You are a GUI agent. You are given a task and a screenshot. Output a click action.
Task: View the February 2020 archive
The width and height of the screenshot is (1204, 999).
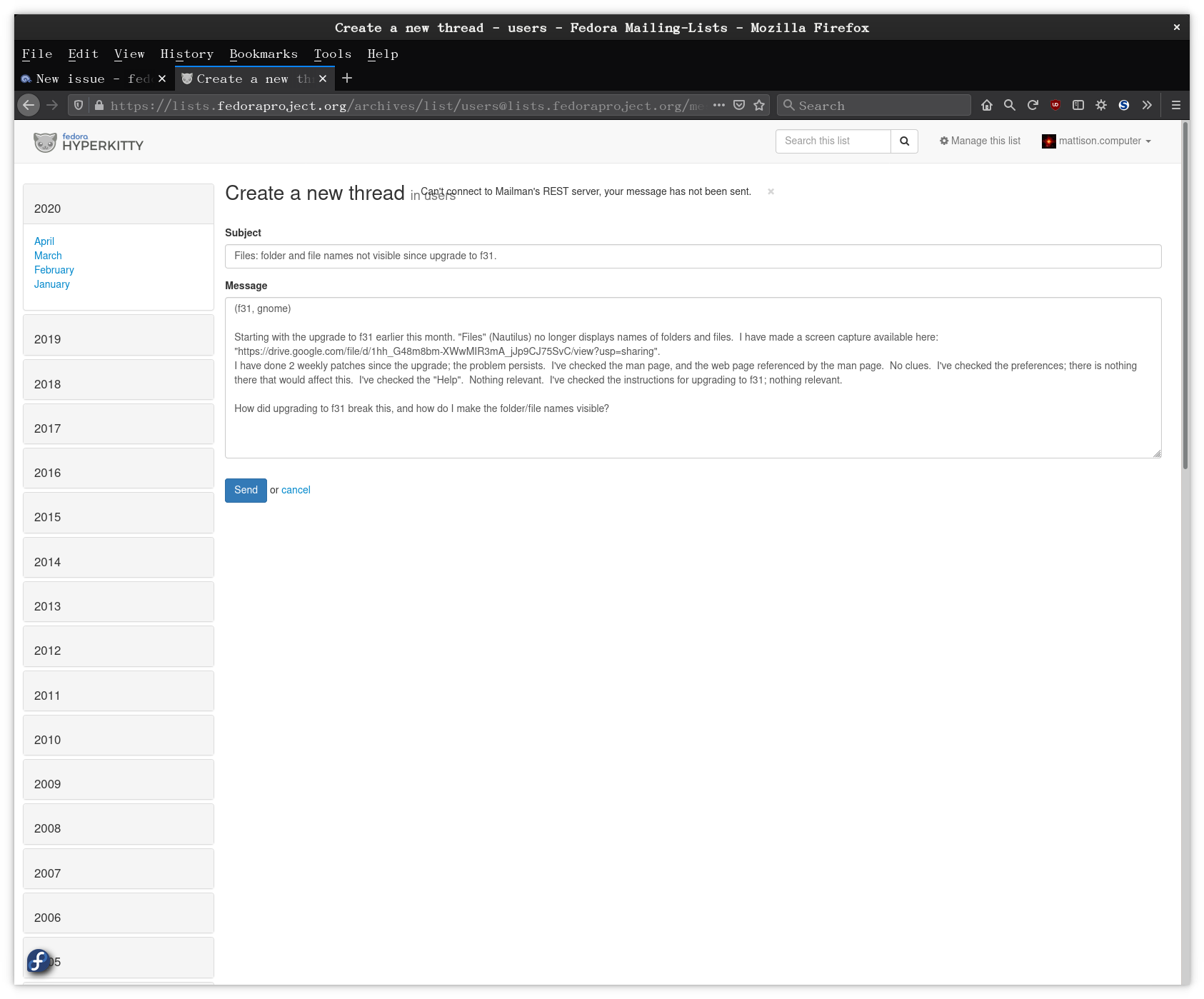coord(54,270)
